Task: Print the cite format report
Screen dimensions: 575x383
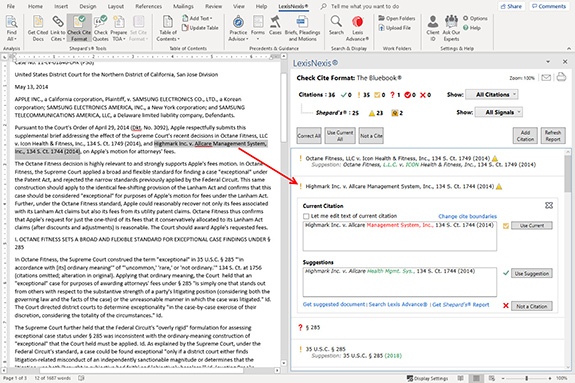Action: pos(561,77)
